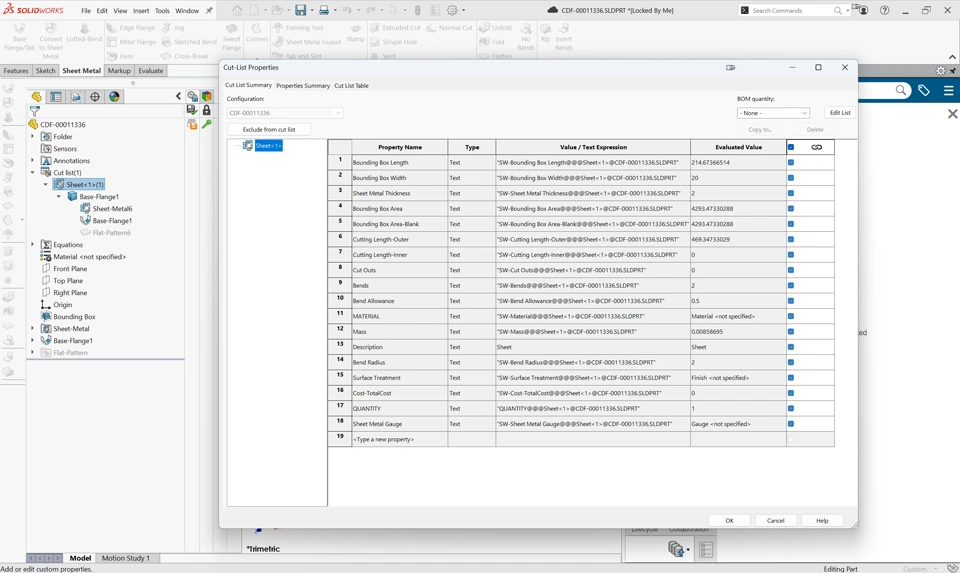Image resolution: width=960 pixels, height=573 pixels.
Task: Click the Rebuild traffic light icon
Action: [418, 10]
